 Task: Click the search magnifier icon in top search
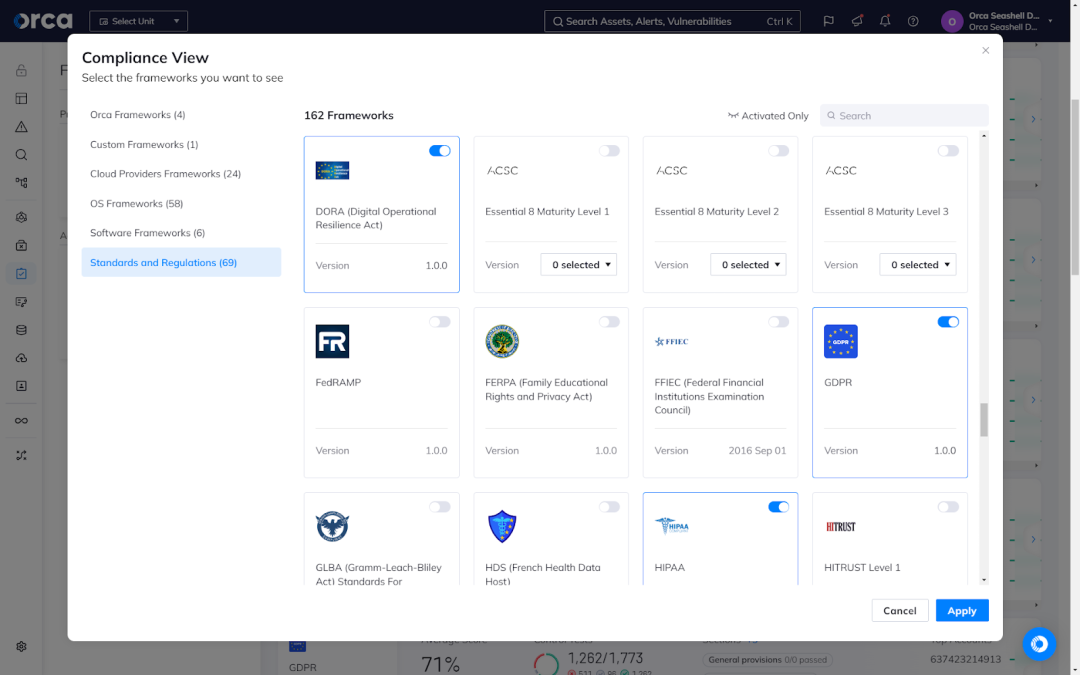(x=558, y=21)
